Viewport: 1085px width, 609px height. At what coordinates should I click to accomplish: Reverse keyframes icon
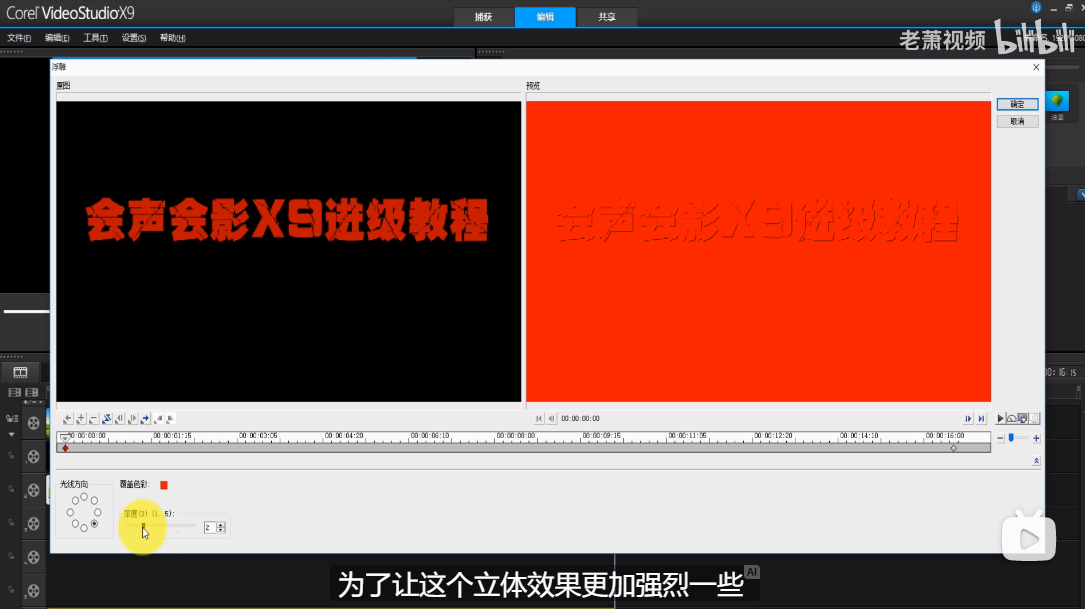tap(107, 419)
